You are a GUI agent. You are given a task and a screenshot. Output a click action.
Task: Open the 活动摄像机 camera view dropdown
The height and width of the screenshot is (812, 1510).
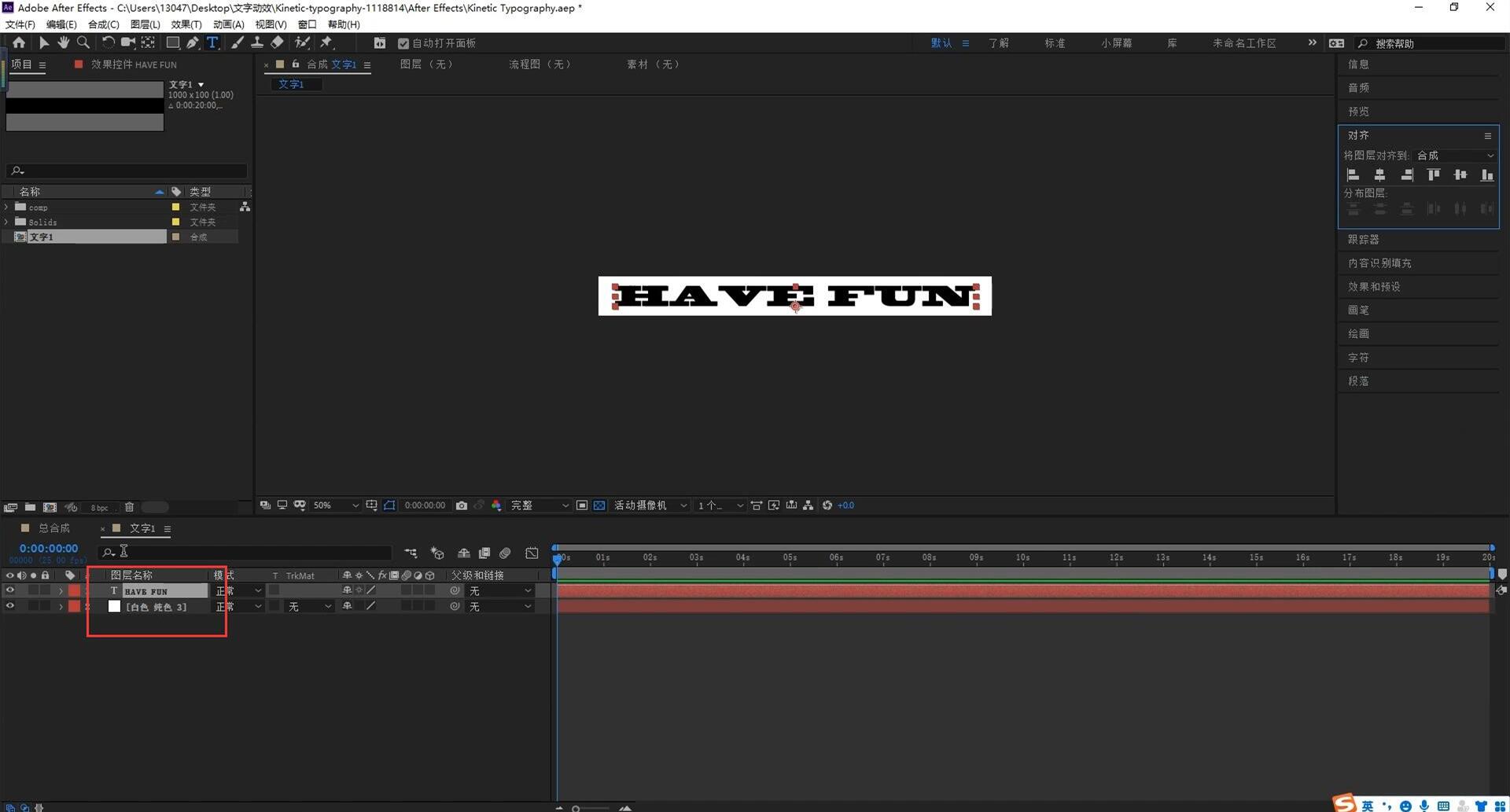tap(650, 505)
